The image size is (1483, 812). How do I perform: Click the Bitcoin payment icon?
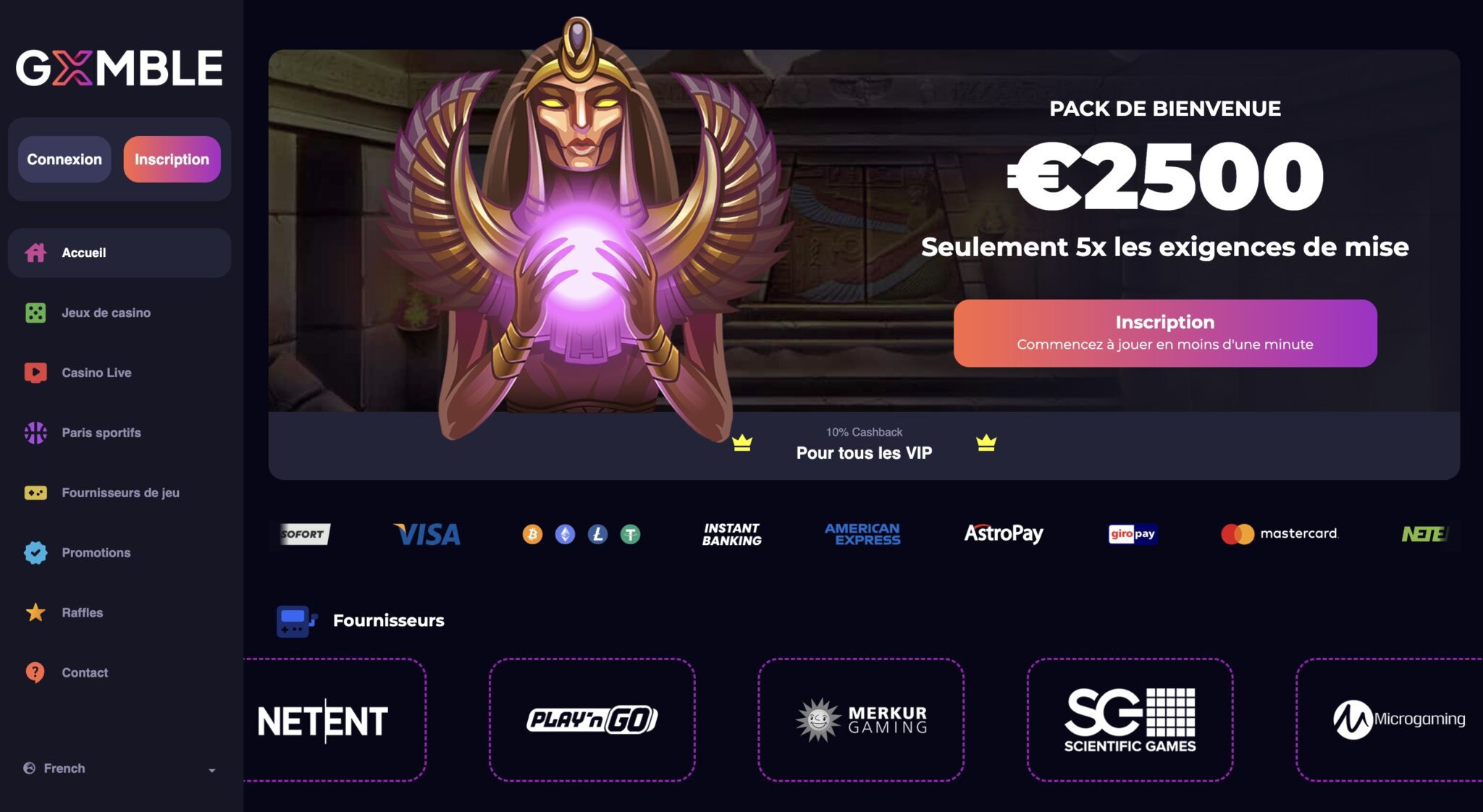(x=532, y=534)
